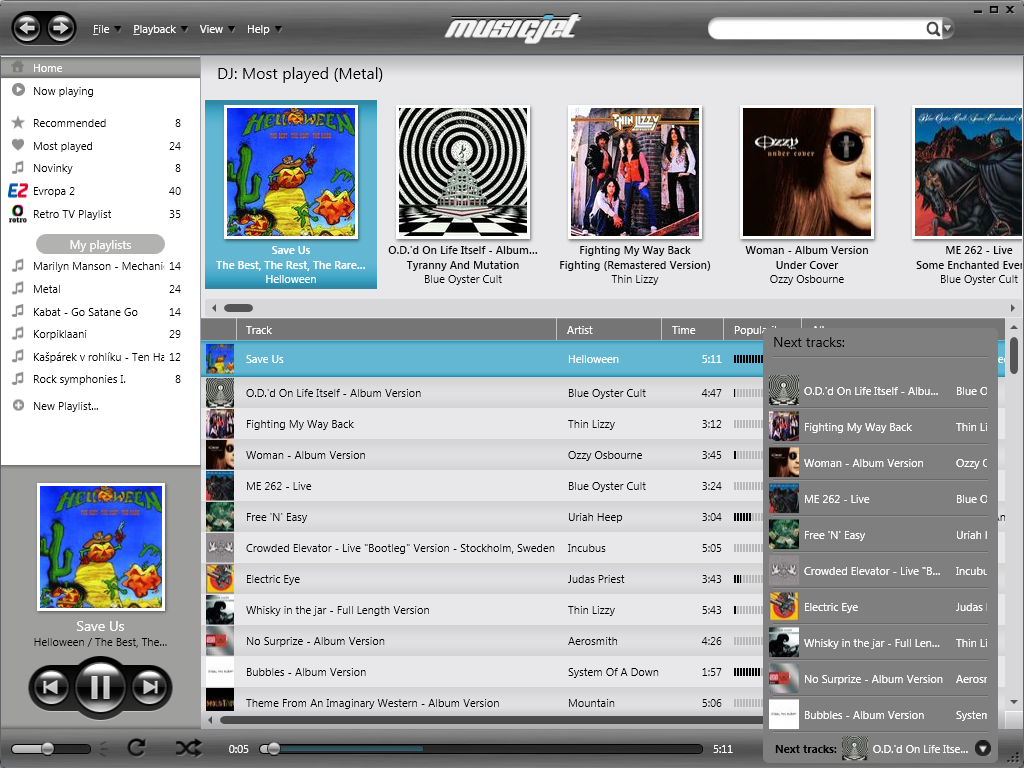The image size is (1024, 768).
Task: Open the View menu
Action: pyautogui.click(x=217, y=29)
